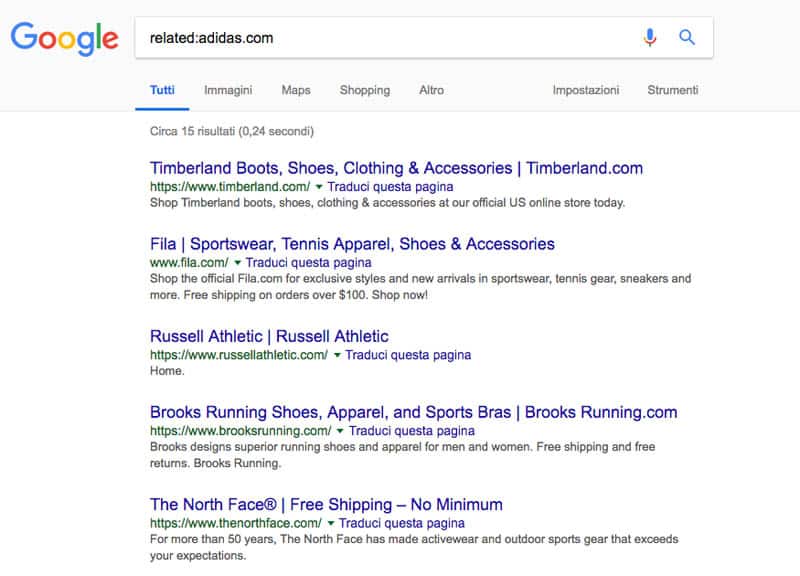Image resolution: width=800 pixels, height=576 pixels.
Task: Open Impostazioni settings menu
Action: (586, 90)
